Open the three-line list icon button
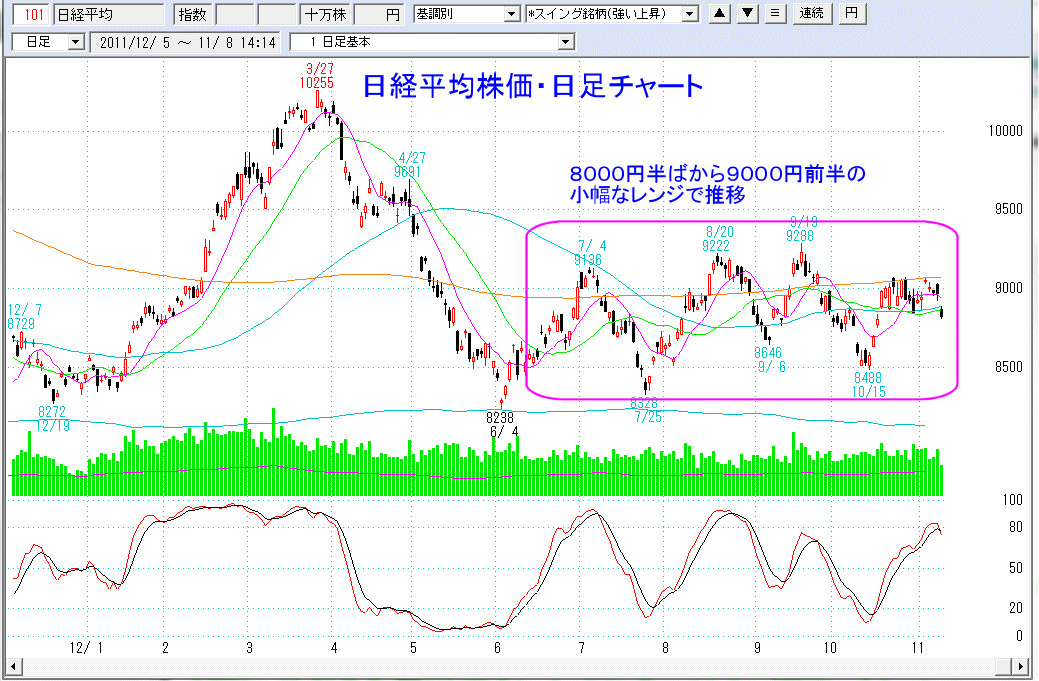The image size is (1039, 681). pyautogui.click(x=775, y=14)
